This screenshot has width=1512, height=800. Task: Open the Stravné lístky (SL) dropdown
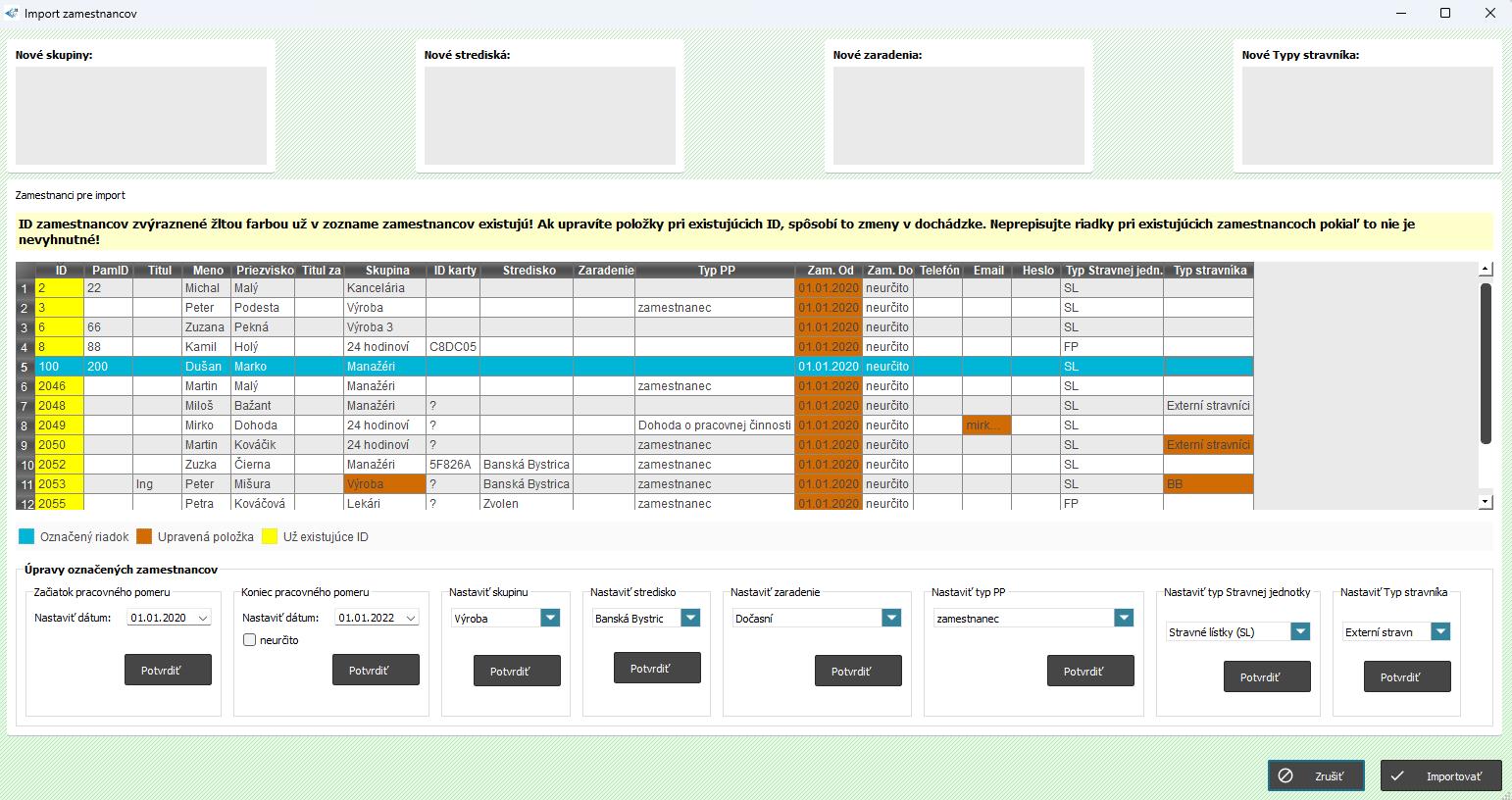[1299, 631]
